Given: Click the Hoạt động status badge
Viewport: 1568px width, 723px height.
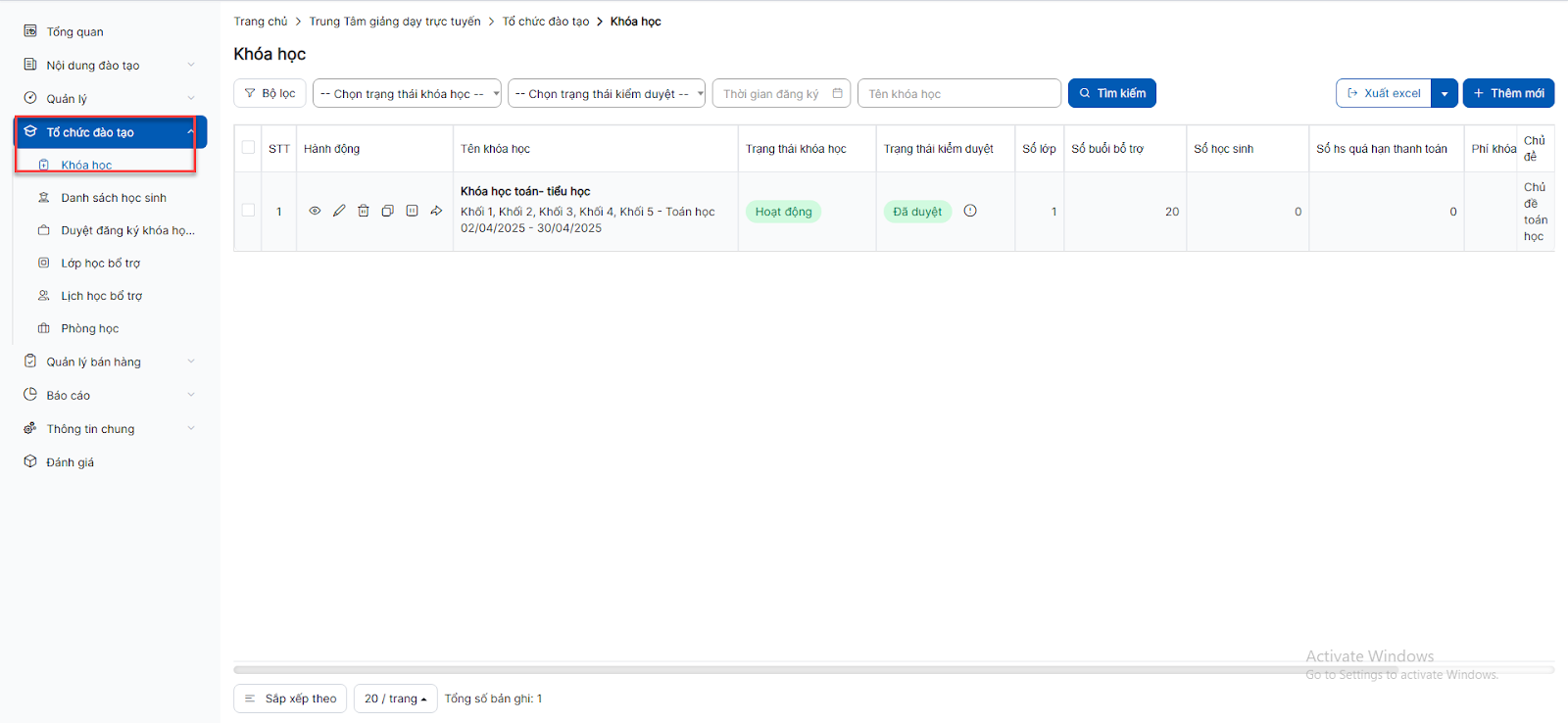Looking at the screenshot, I should (x=783, y=212).
